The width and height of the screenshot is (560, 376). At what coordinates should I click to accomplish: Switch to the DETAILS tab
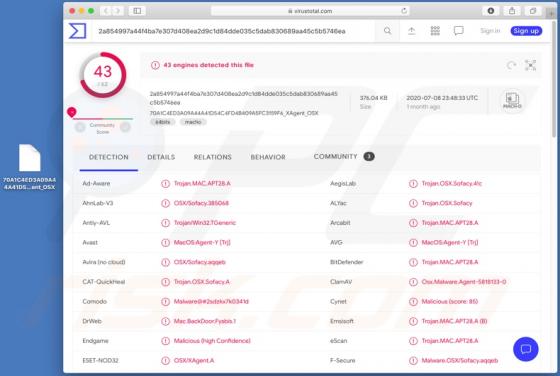161,157
